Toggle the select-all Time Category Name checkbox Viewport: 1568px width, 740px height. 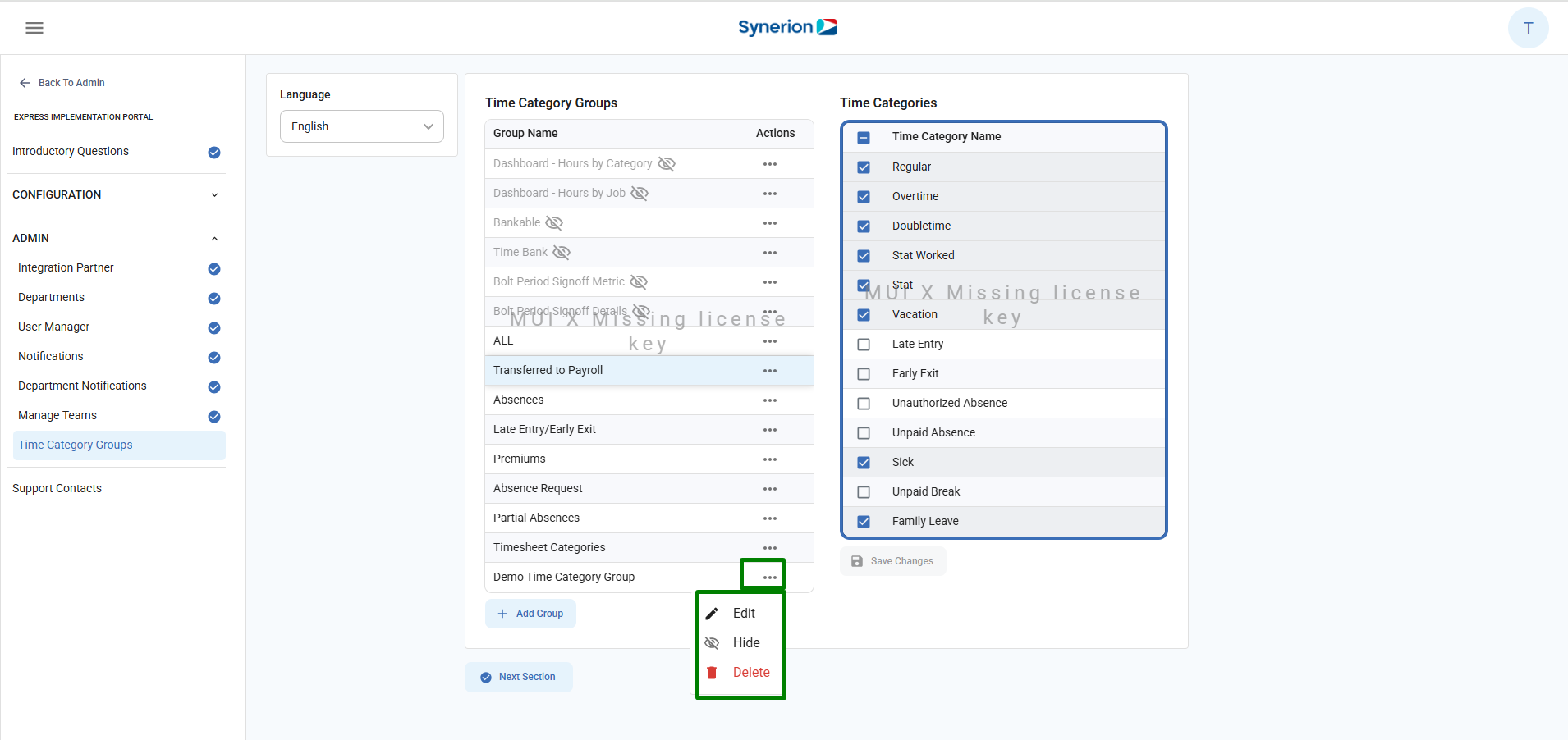[864, 138]
